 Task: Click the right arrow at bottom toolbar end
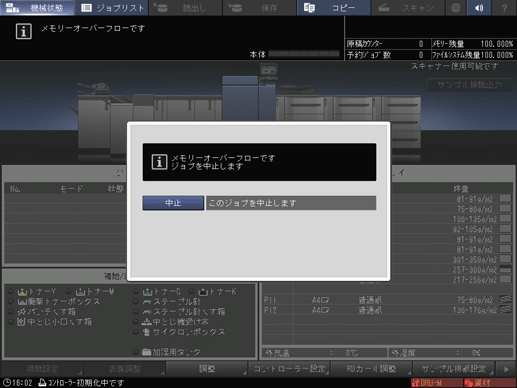tap(506, 369)
